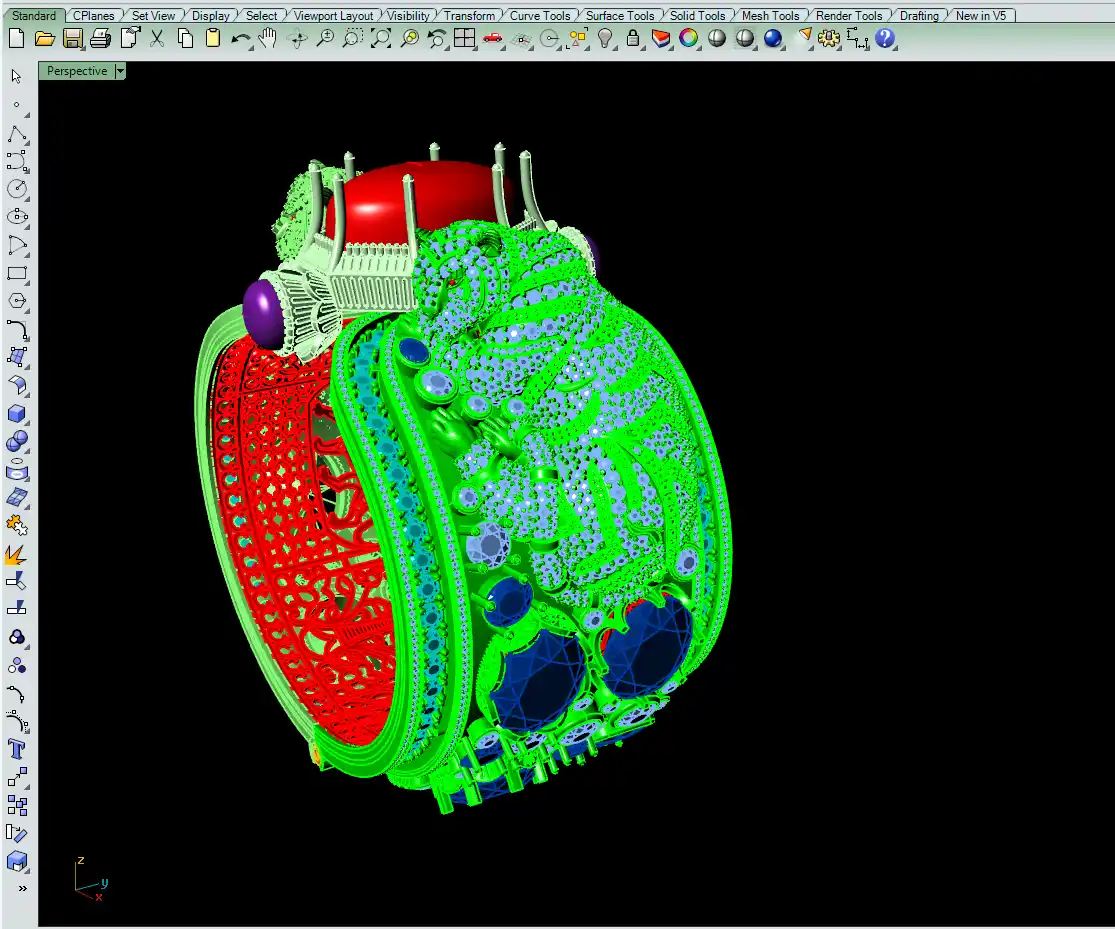The image size is (1115, 929).
Task: Click the Zoom Extents icon
Action: point(381,38)
